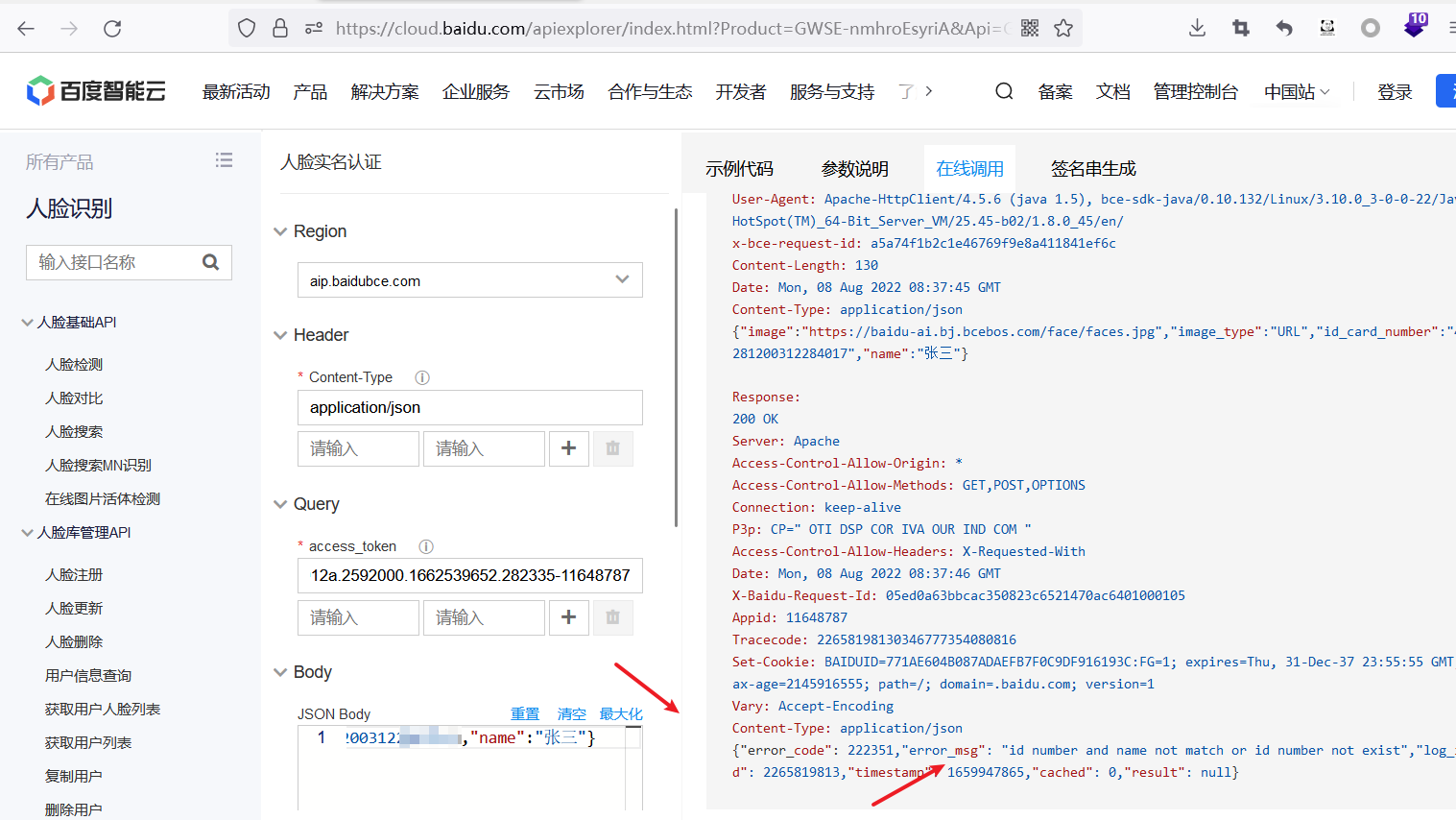Click the Content-Type info icon

coord(421,377)
